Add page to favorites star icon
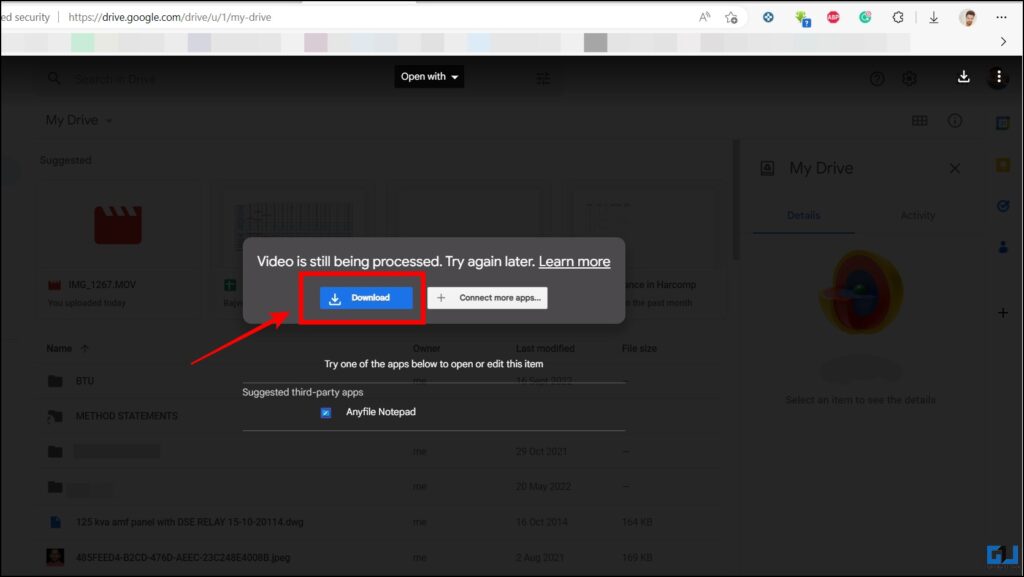 coord(731,18)
